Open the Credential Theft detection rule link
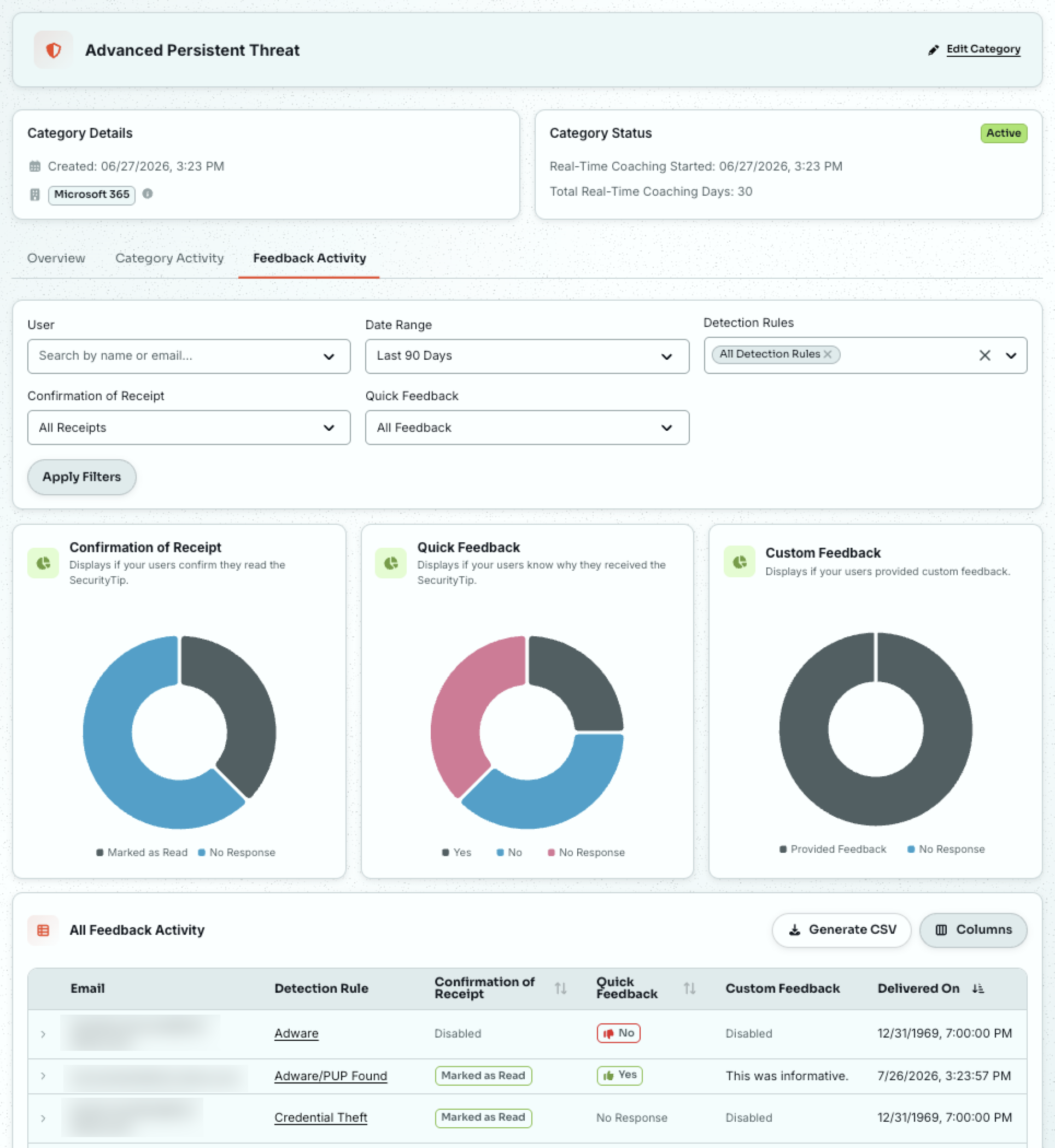Screen dimensions: 1055x1148 [x=321, y=1117]
